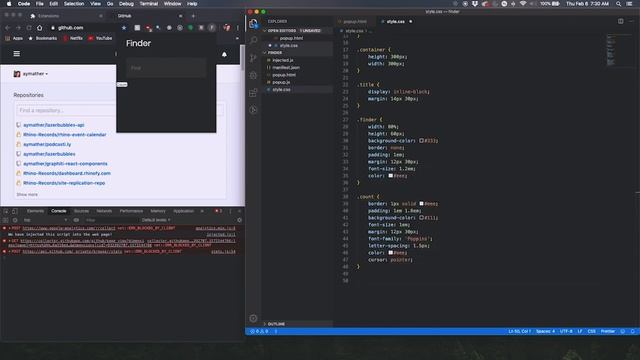Open YouTube bookmark
The height and width of the screenshot is (360, 640).
point(100,38)
